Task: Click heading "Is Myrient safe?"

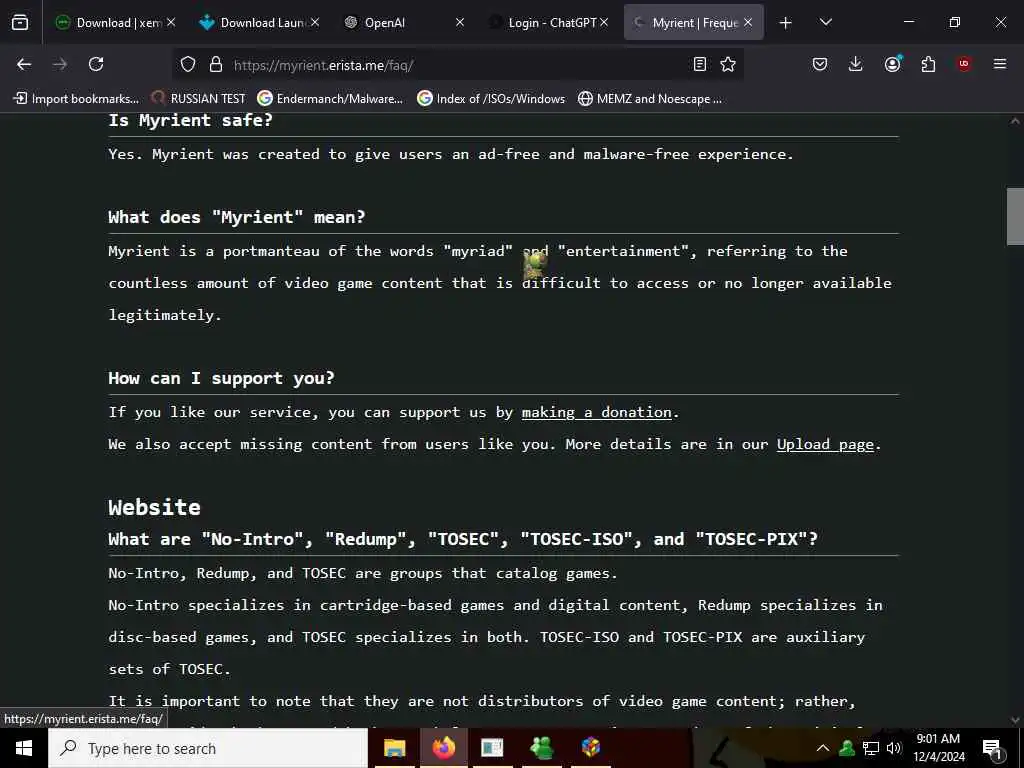Action: pos(190,120)
